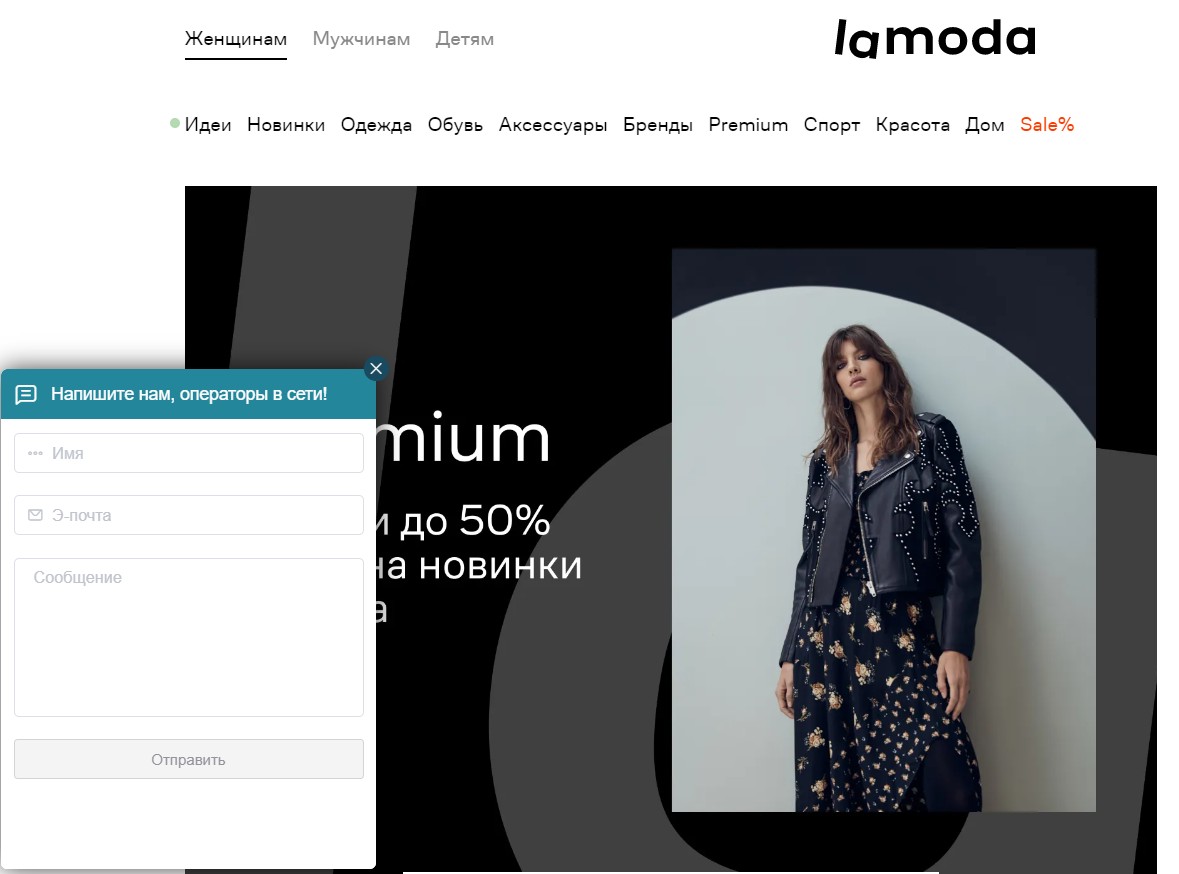Click the chat message icon in the widget header
Viewport: 1179px width, 874px height.
26,394
